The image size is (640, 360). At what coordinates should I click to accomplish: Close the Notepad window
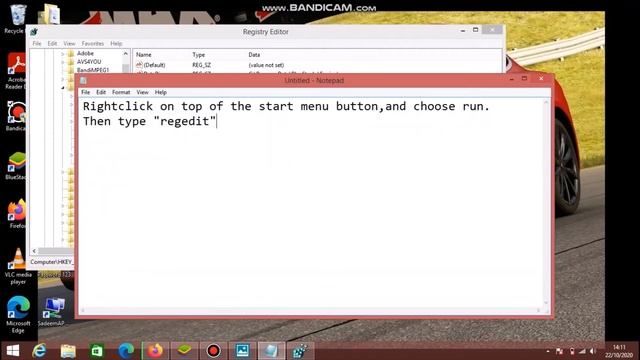(541, 79)
